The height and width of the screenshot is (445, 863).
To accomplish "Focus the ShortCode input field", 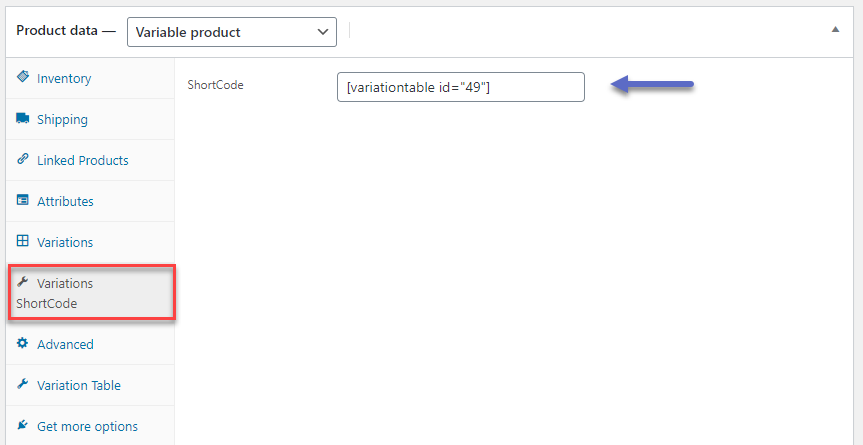I will click(461, 87).
